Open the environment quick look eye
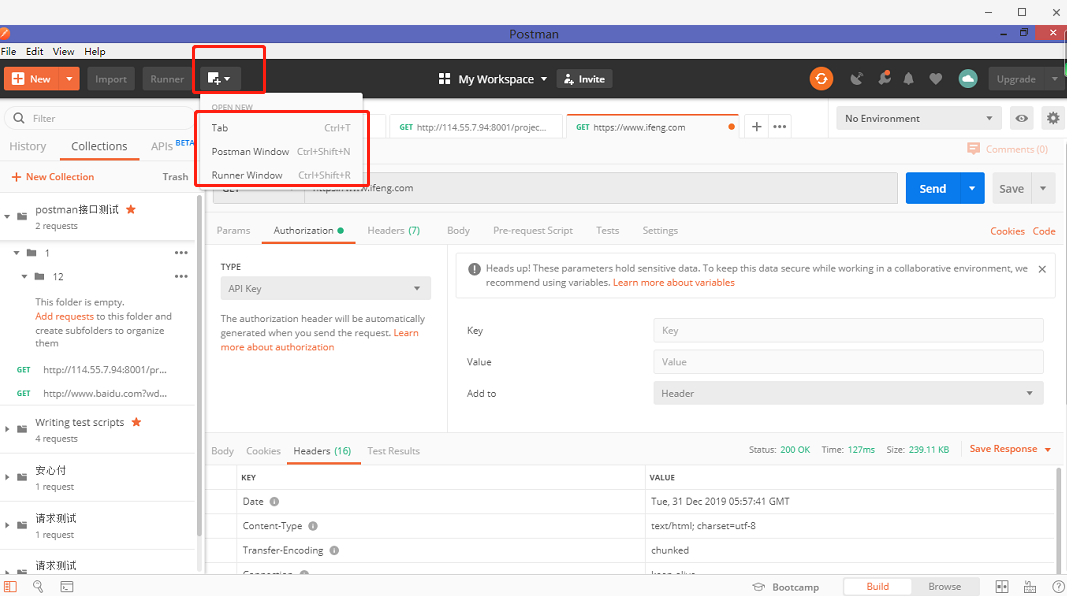Image resolution: width=1067 pixels, height=596 pixels. [x=1021, y=118]
